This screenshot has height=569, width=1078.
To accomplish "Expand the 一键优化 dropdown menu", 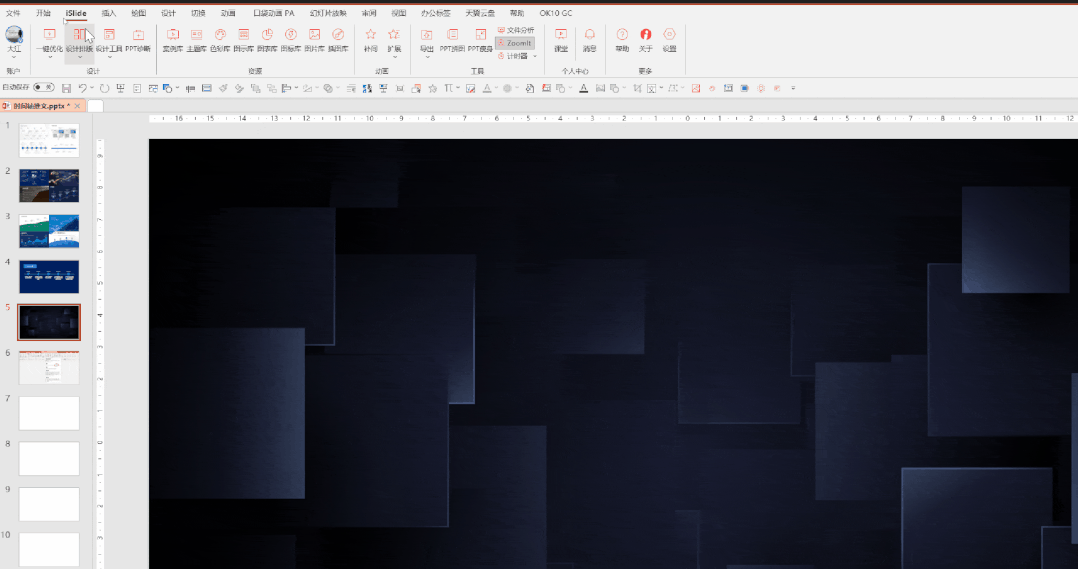I will click(49, 57).
